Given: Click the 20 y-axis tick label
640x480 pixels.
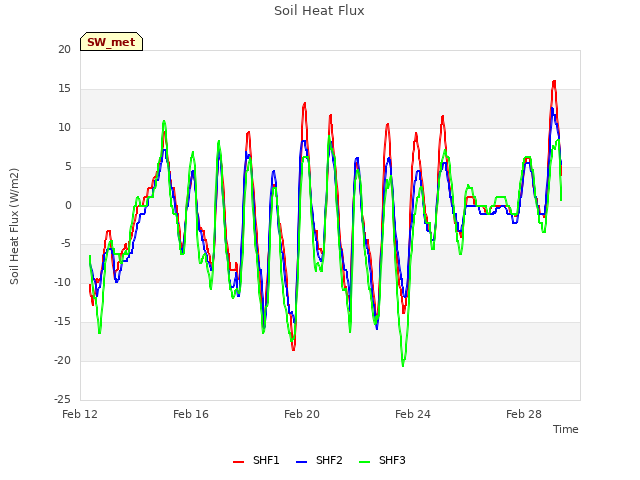Looking at the screenshot, I should pyautogui.click(x=64, y=49).
